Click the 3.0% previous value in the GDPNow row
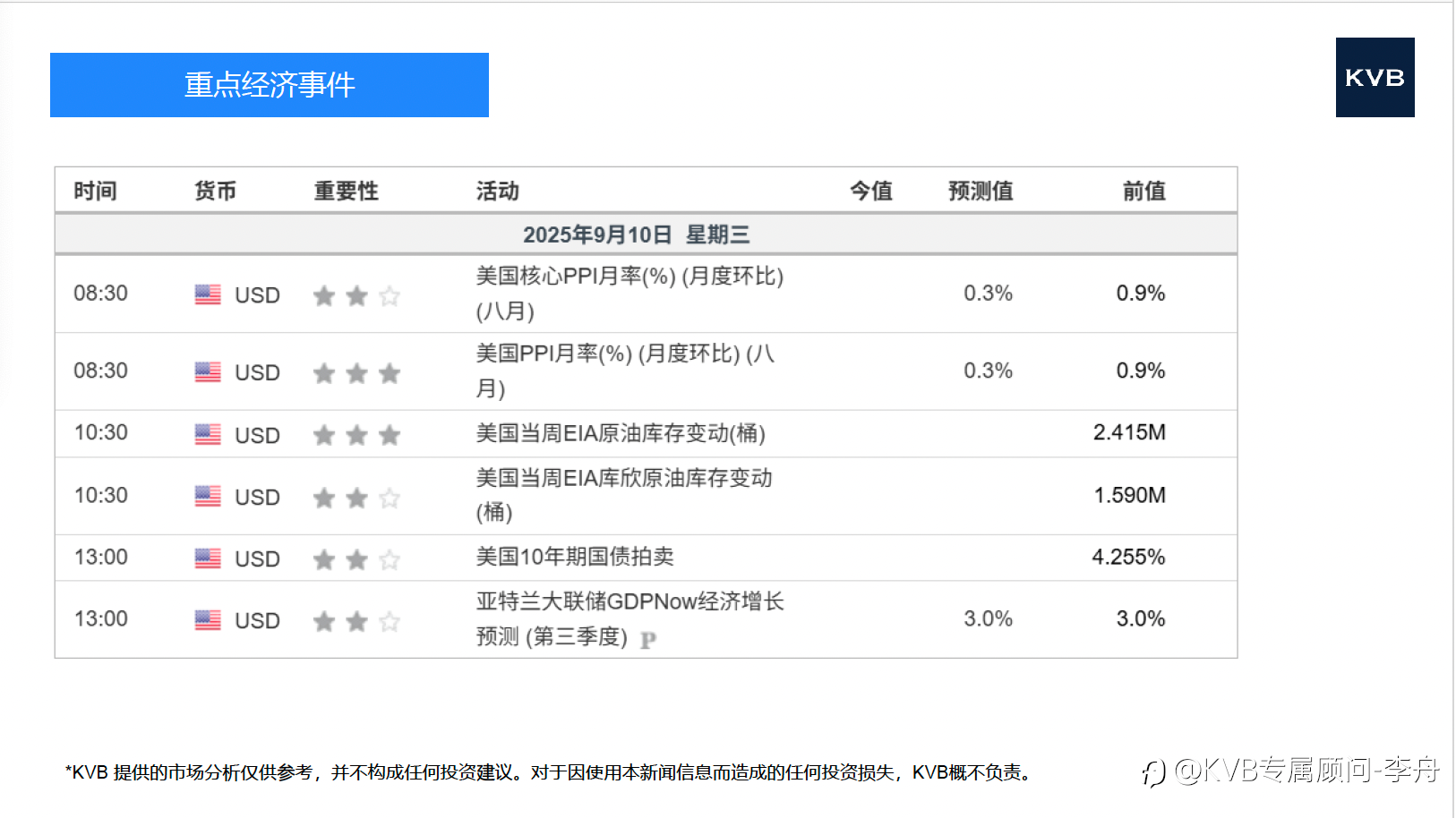This screenshot has height=818, width=1456. pyautogui.click(x=1141, y=619)
